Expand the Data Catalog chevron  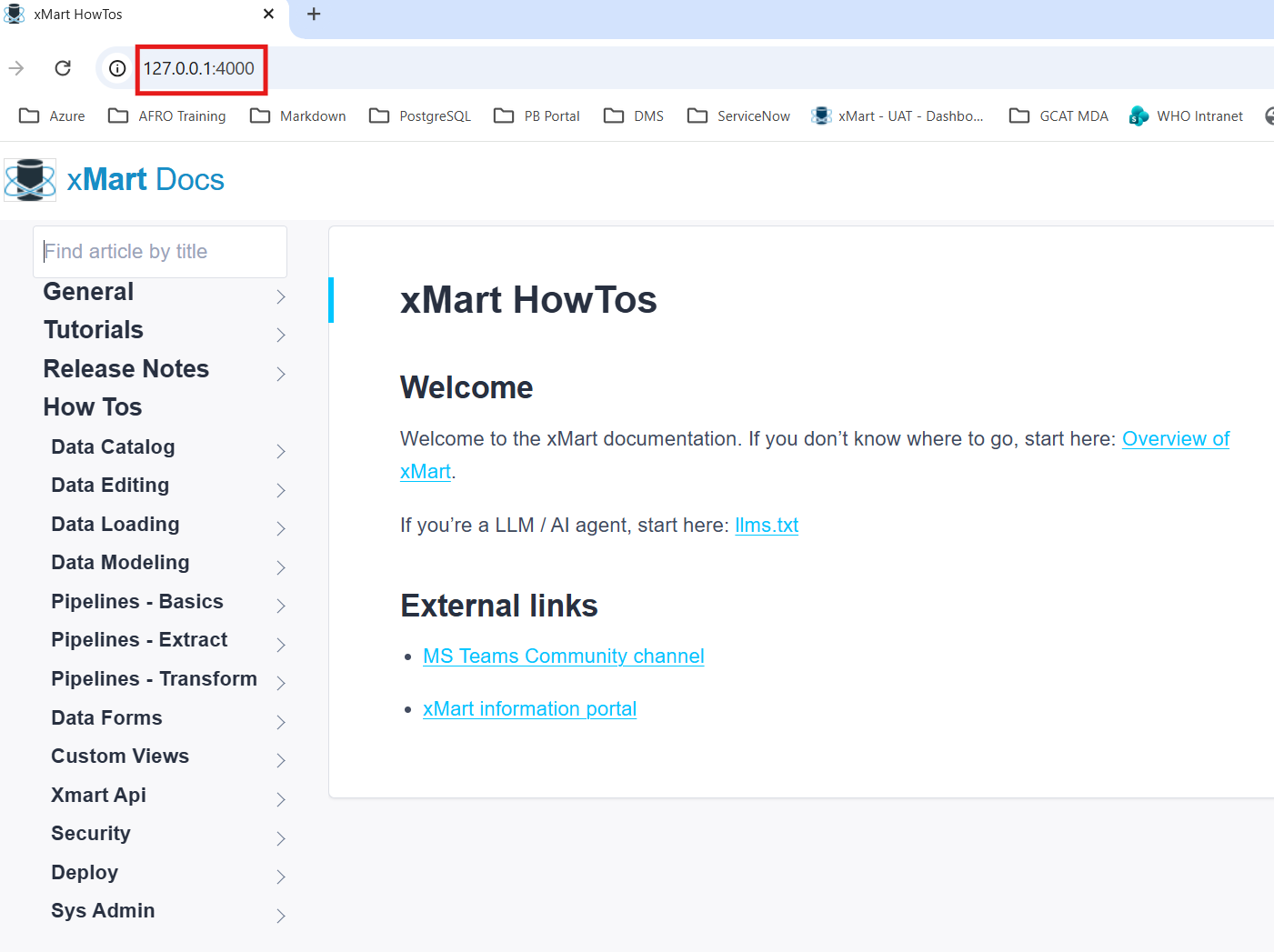[281, 451]
